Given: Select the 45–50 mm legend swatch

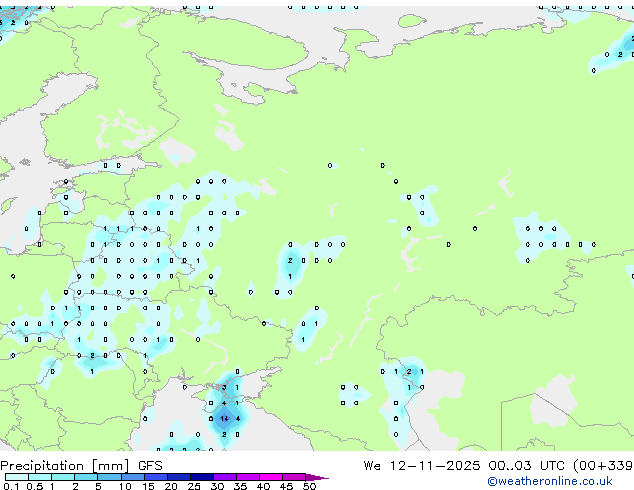Looking at the screenshot, I should [294, 477].
